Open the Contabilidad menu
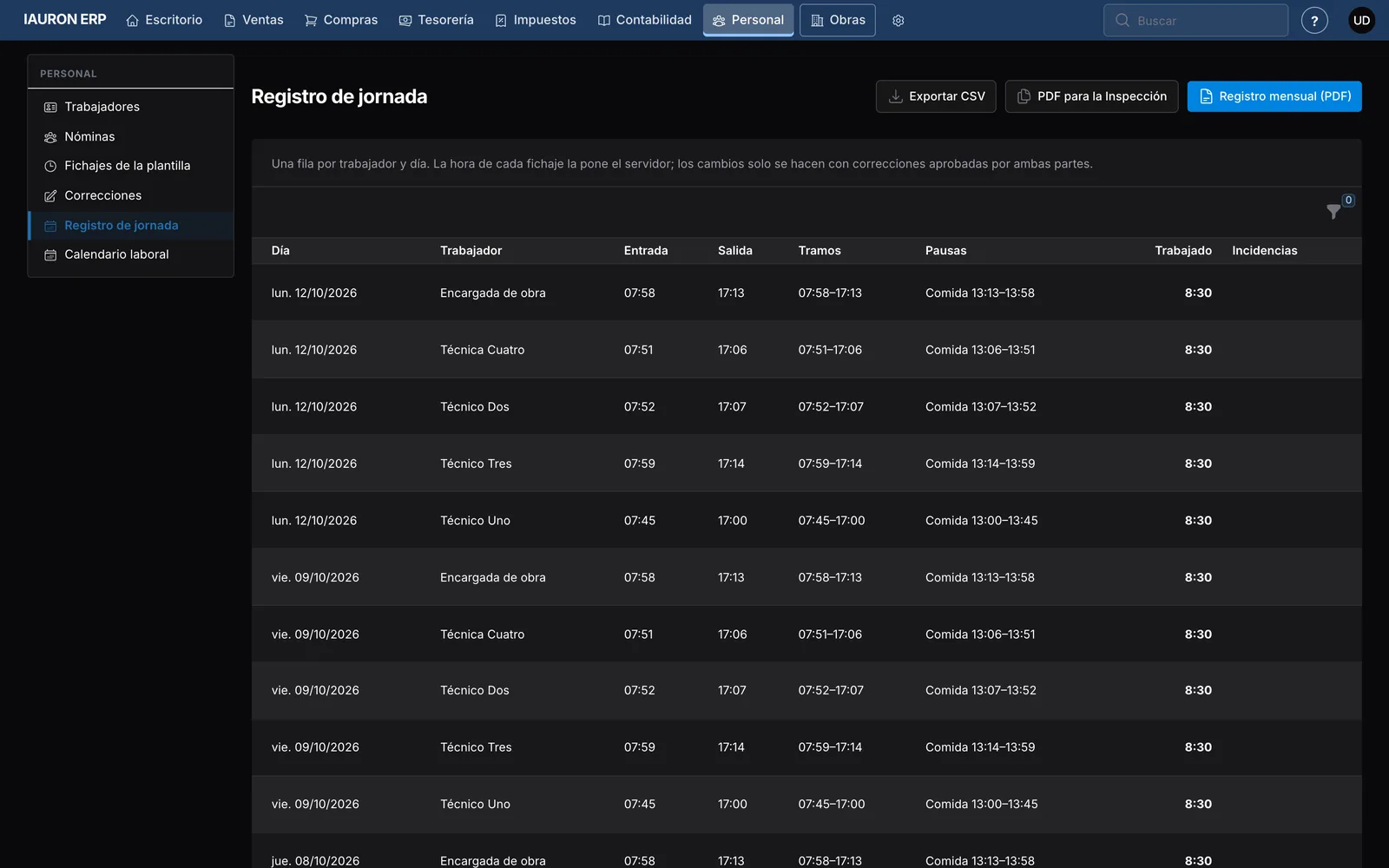The image size is (1389, 868). coord(644,20)
